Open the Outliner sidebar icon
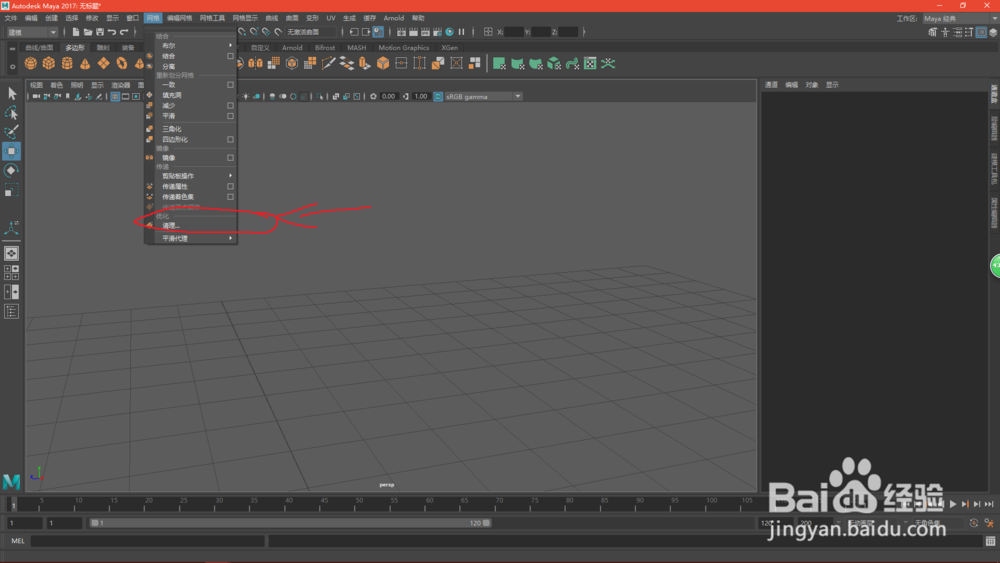1000x563 pixels. click(x=11, y=312)
